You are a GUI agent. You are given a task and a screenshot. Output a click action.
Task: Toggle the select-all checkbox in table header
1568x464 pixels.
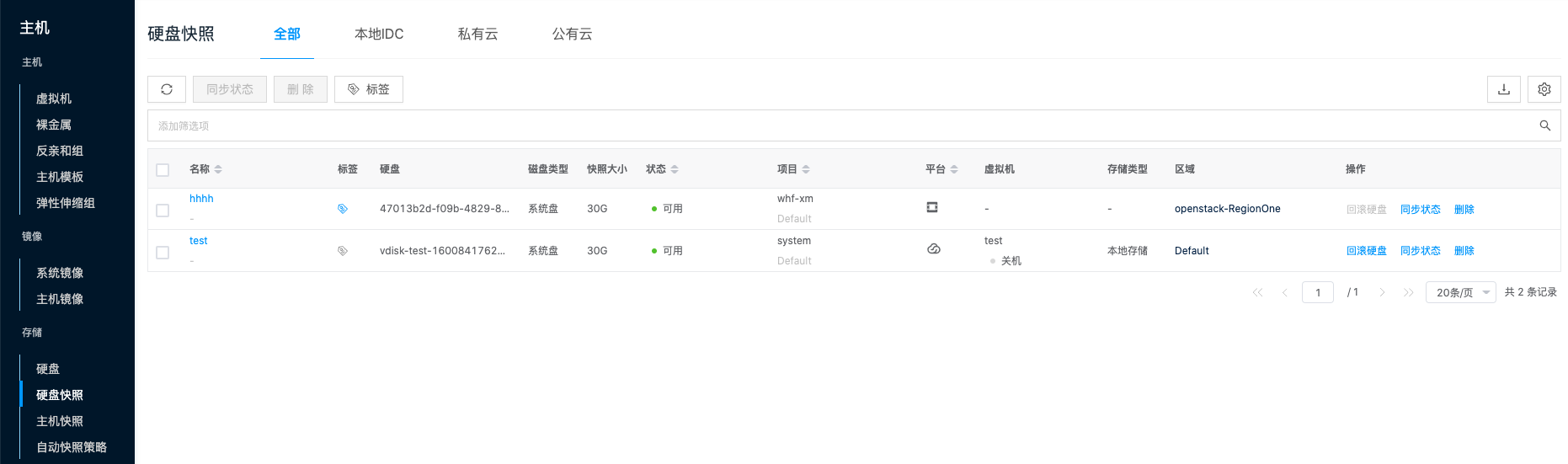tap(163, 170)
